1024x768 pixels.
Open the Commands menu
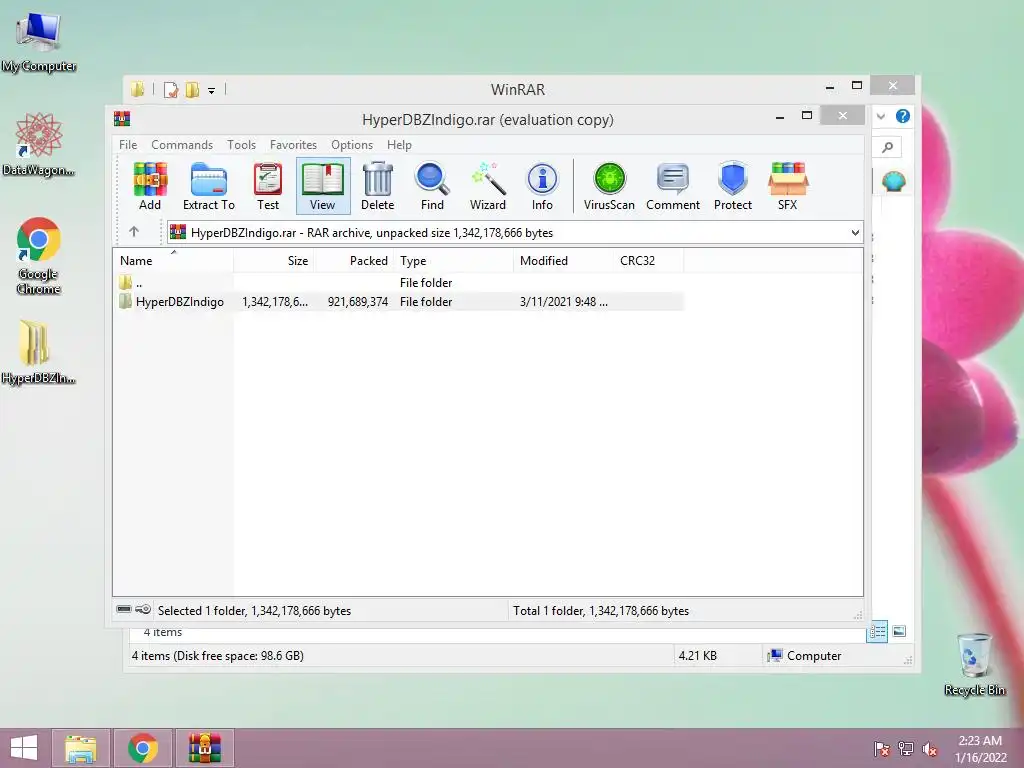tap(182, 144)
